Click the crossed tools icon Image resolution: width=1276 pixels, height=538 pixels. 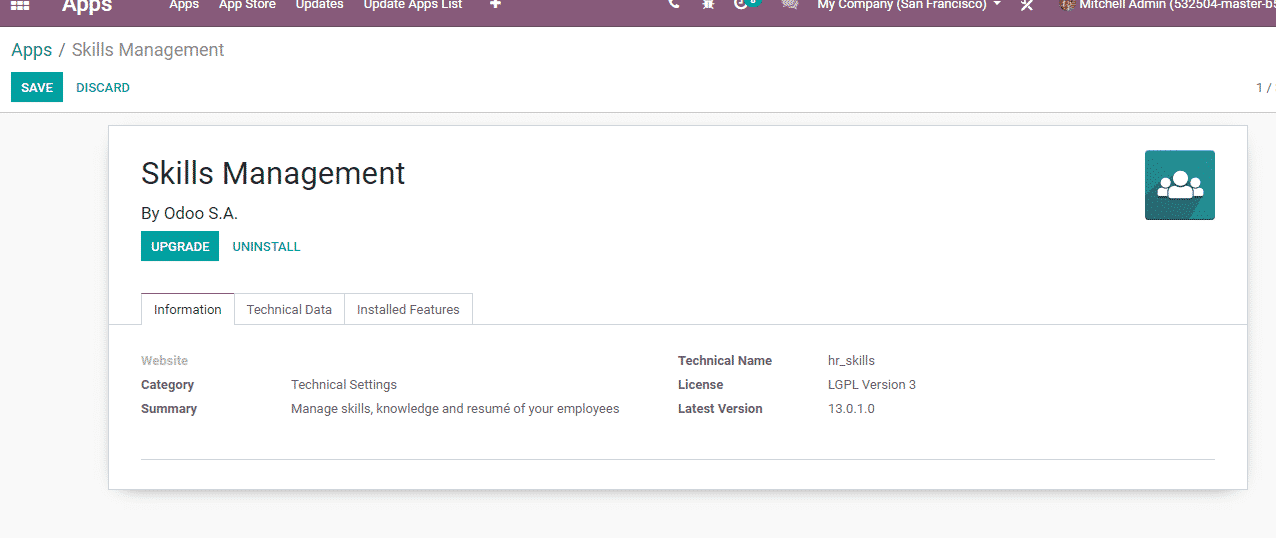point(1026,6)
